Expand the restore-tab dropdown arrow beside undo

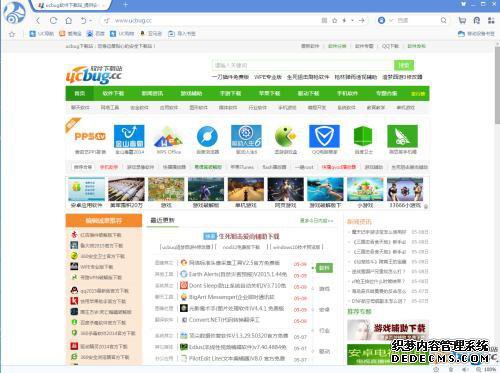[x=90, y=21]
